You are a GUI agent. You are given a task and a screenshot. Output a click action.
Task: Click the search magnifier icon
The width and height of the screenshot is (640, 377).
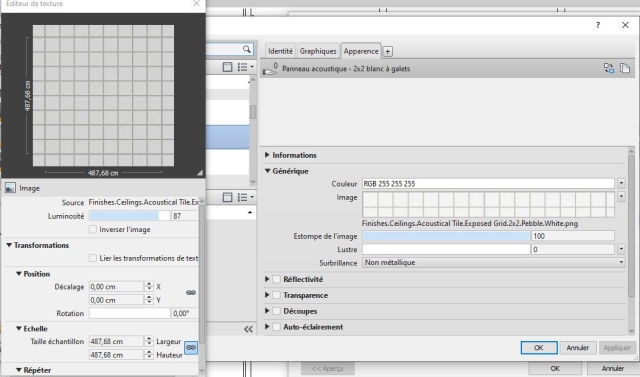click(x=247, y=49)
